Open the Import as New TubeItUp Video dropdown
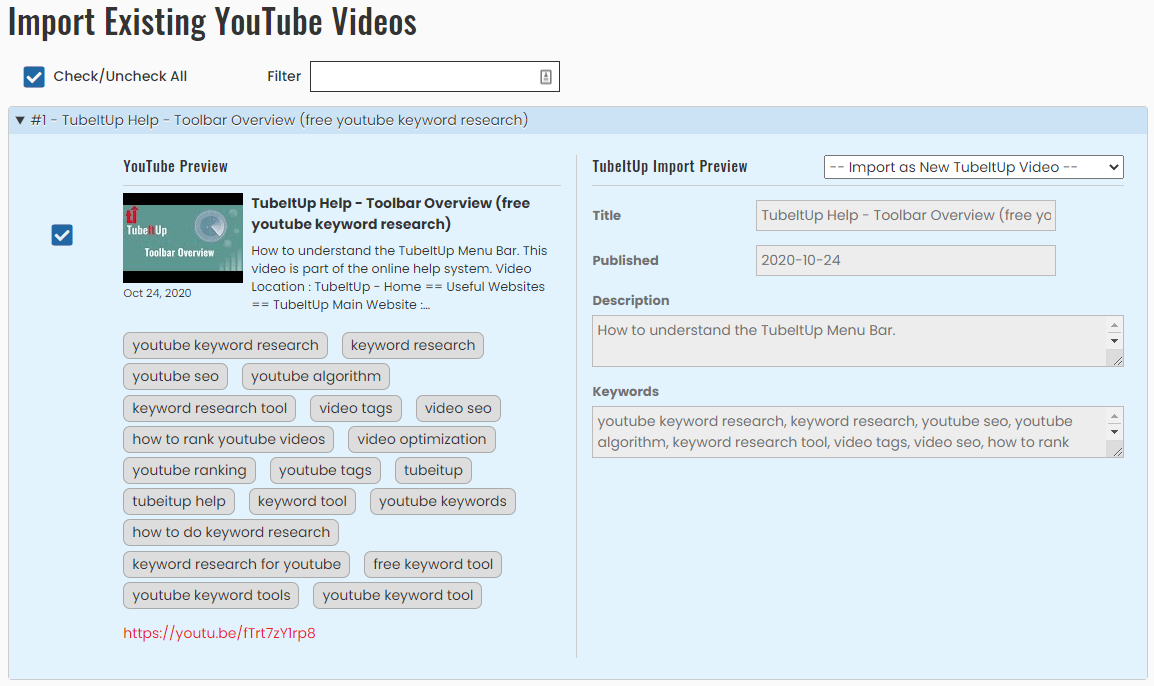The image size is (1154, 686). click(x=973, y=167)
